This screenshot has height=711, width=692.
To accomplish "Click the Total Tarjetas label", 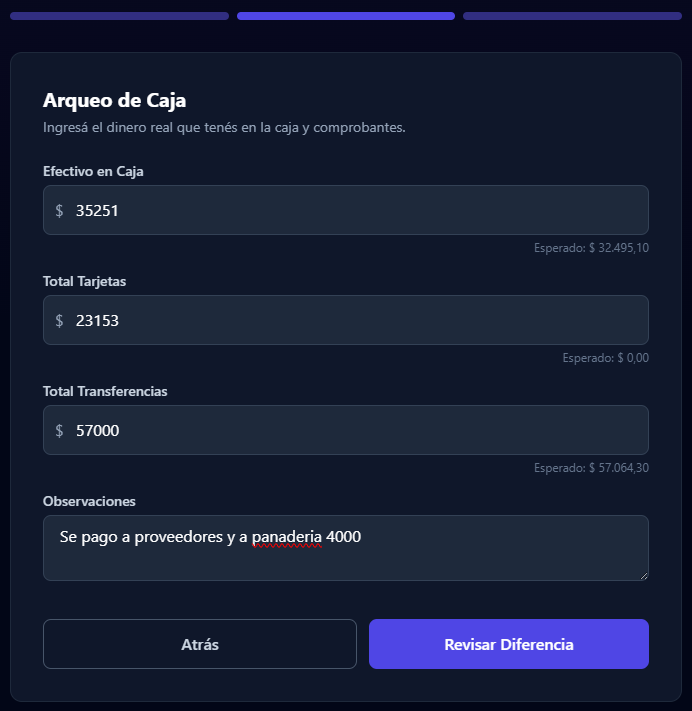I will (x=84, y=282).
